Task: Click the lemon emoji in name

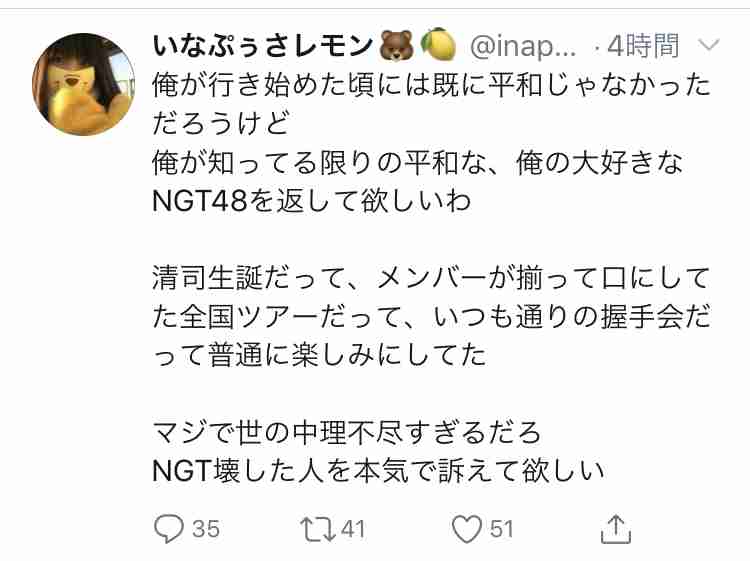Action: [438, 44]
